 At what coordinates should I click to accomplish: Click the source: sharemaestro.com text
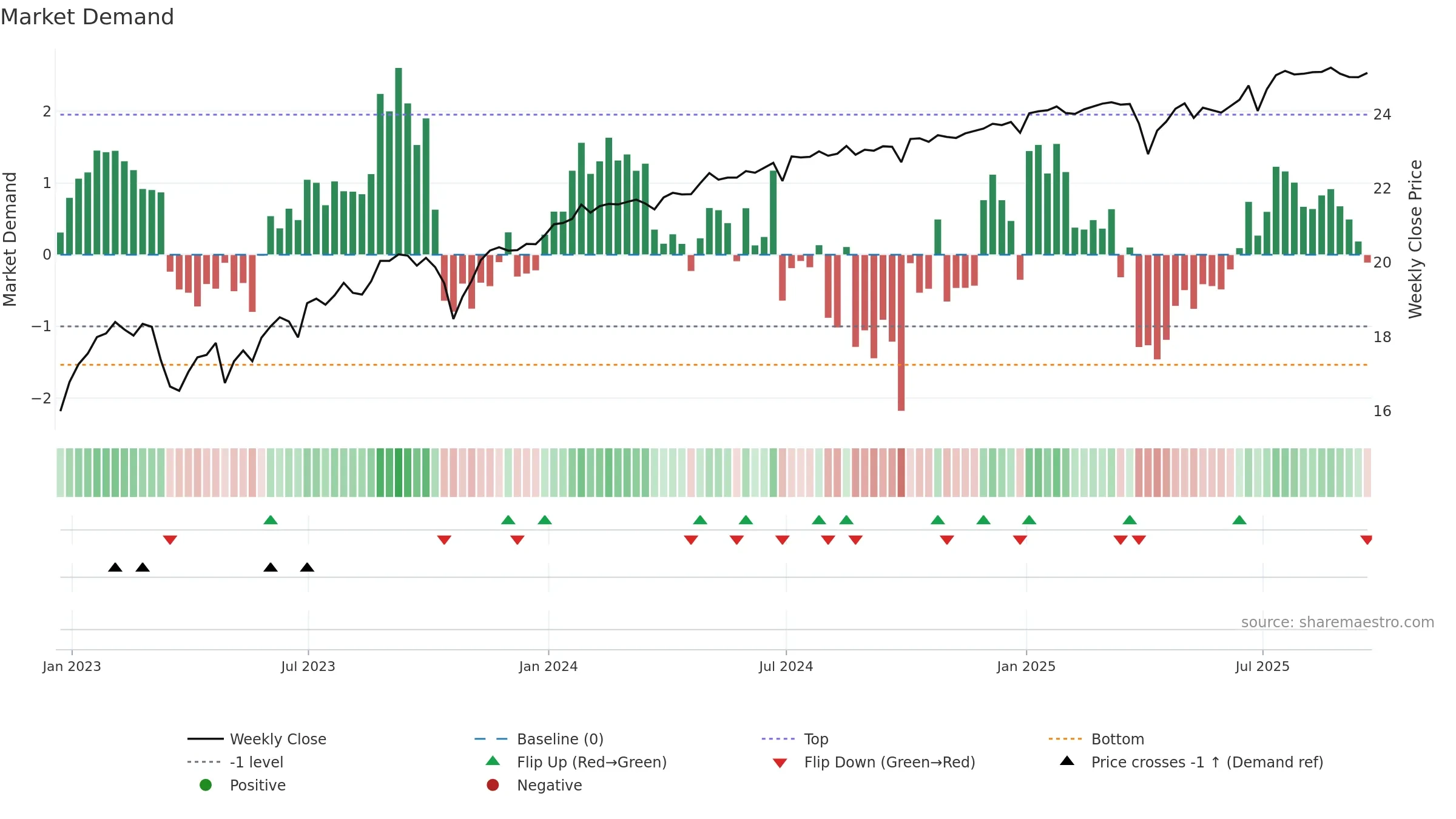pos(1337,622)
